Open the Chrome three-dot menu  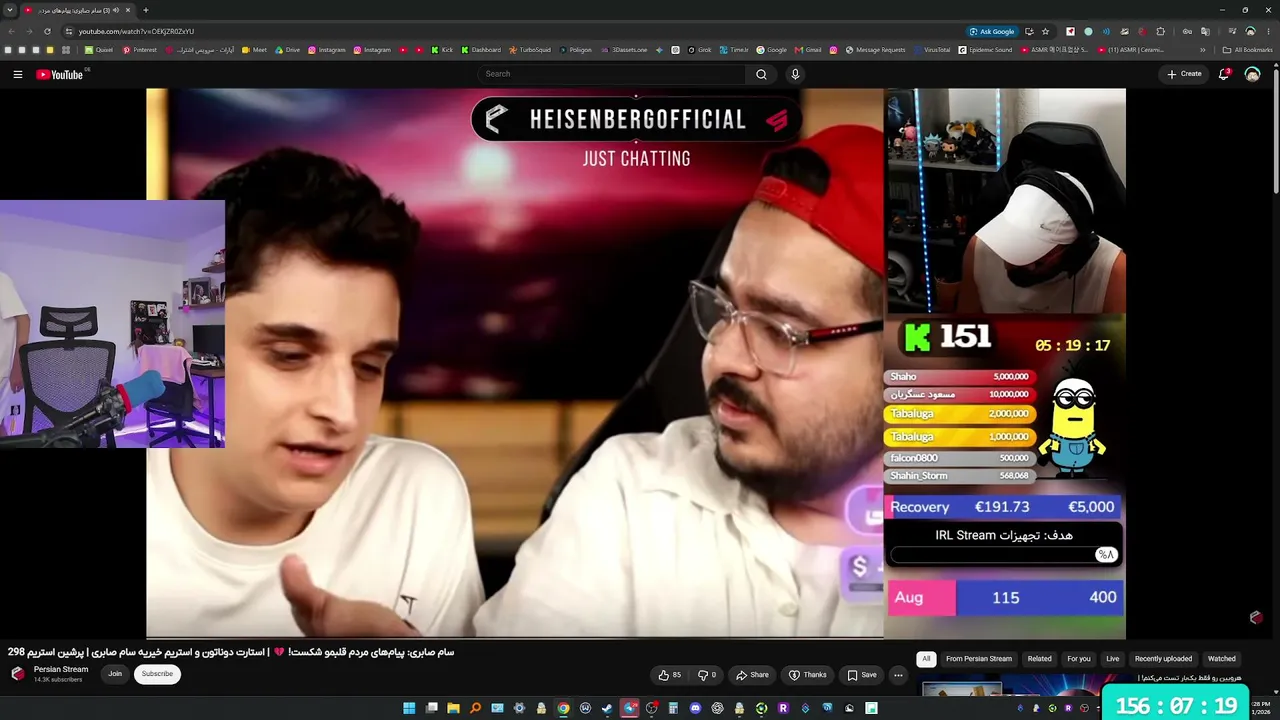1269,31
